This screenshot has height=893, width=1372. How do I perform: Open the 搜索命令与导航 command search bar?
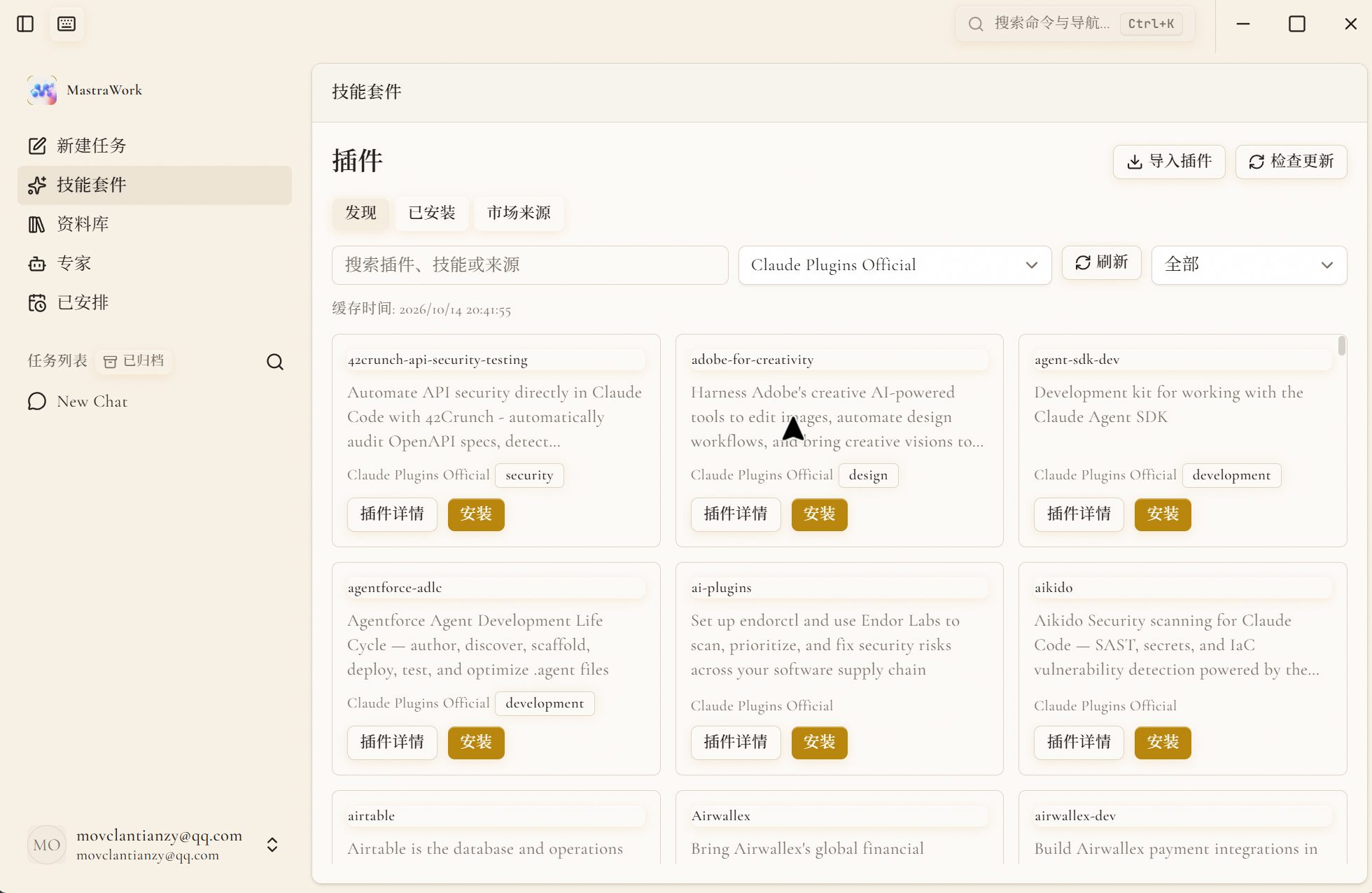click(x=1074, y=24)
